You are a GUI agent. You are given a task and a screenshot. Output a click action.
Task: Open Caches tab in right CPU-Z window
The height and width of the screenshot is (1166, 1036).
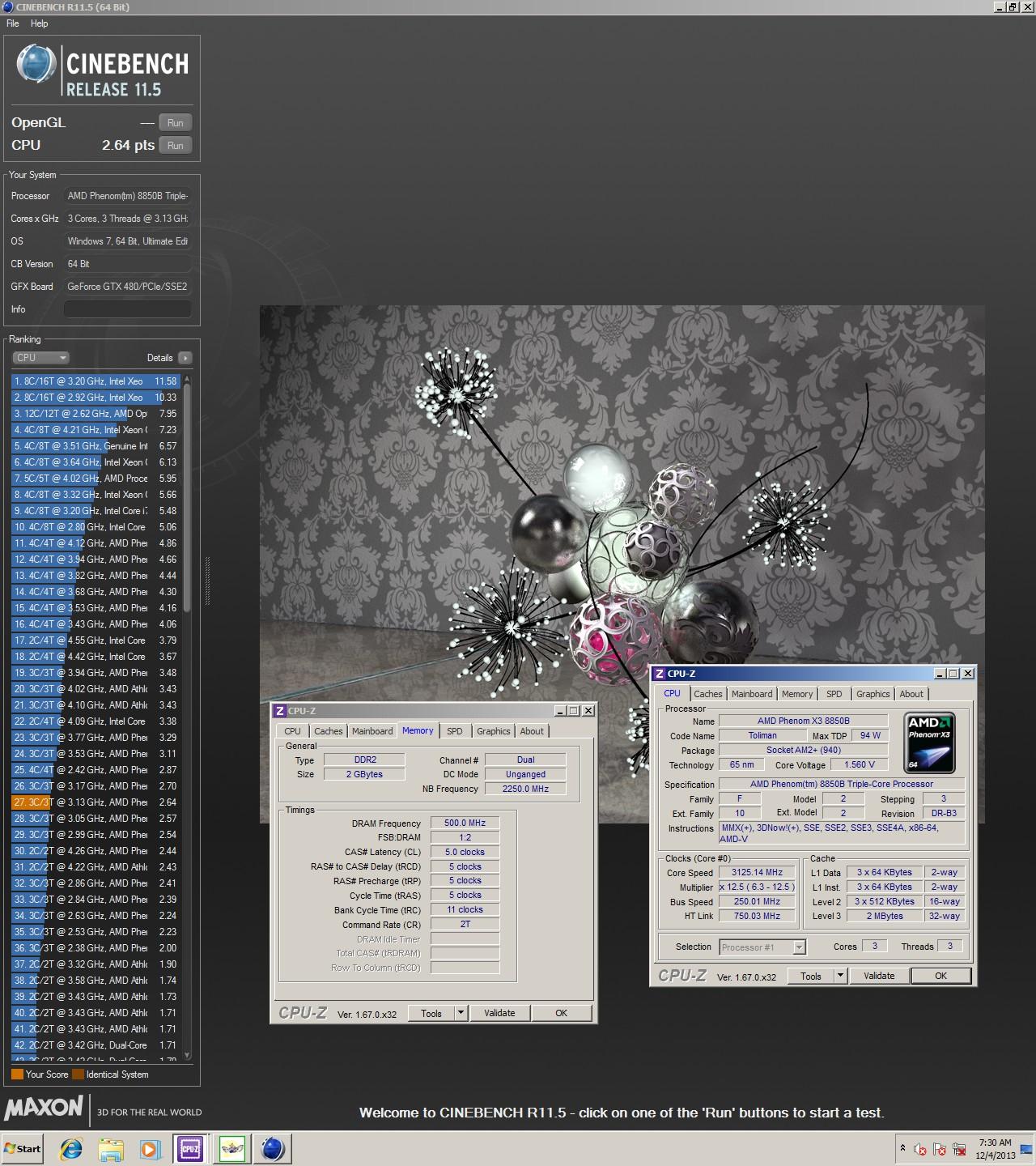(x=708, y=694)
